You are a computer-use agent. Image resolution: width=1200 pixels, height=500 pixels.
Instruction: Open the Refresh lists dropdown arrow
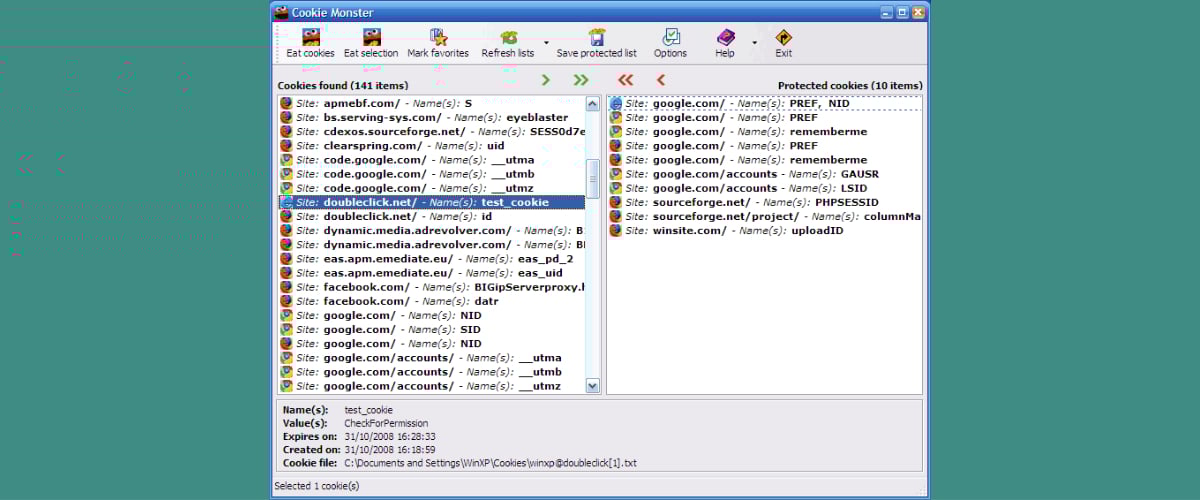coord(545,44)
